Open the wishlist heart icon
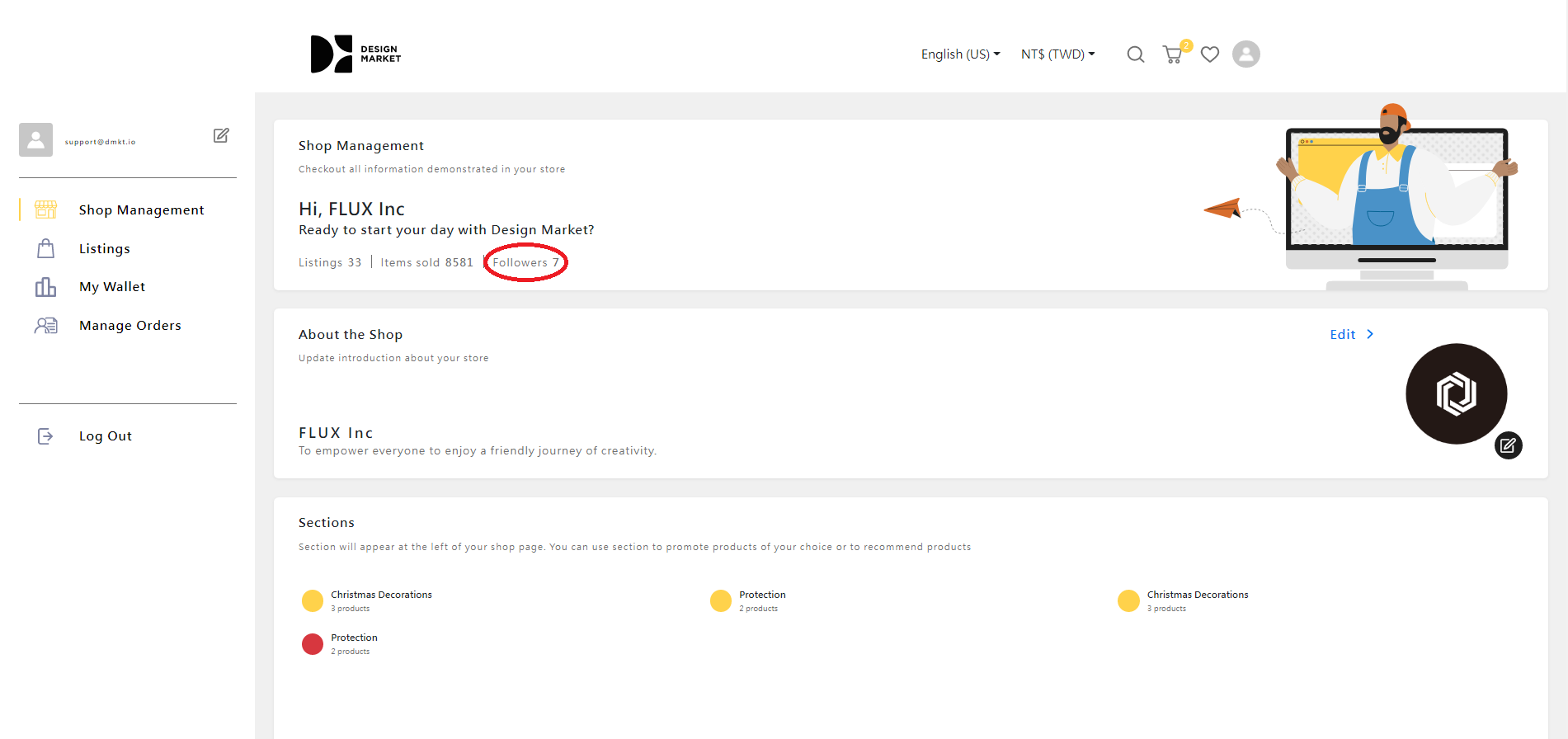This screenshot has height=739, width=1568. (1209, 54)
